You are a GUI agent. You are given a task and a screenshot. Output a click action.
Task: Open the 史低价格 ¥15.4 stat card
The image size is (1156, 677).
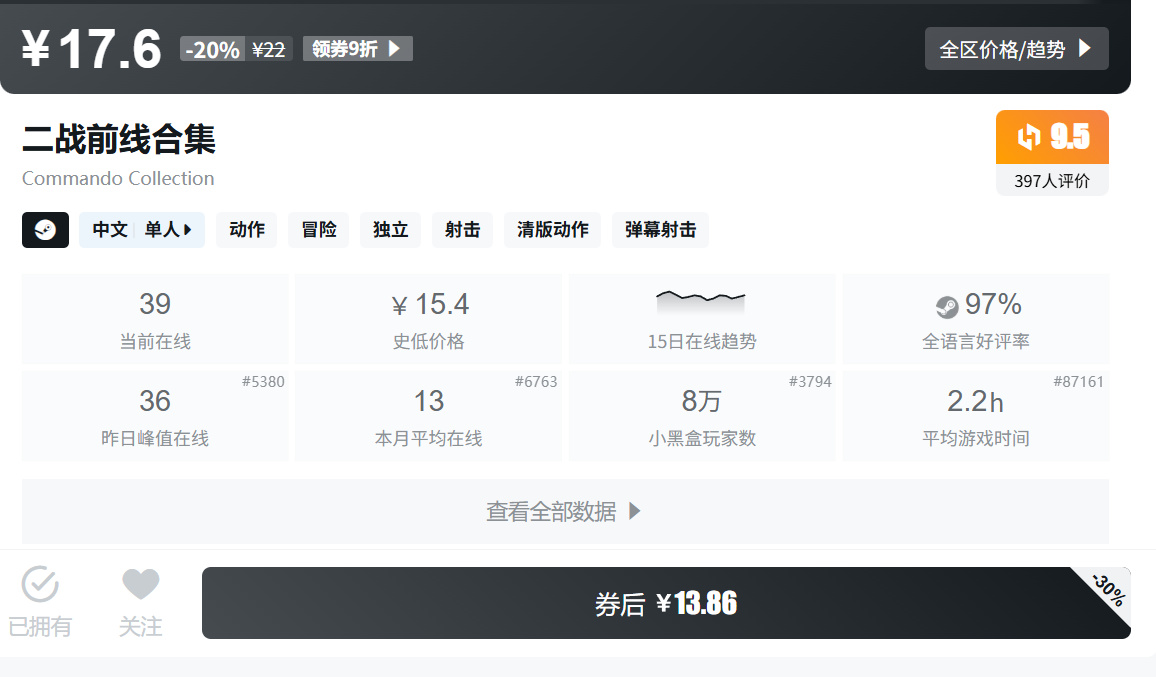click(428, 319)
